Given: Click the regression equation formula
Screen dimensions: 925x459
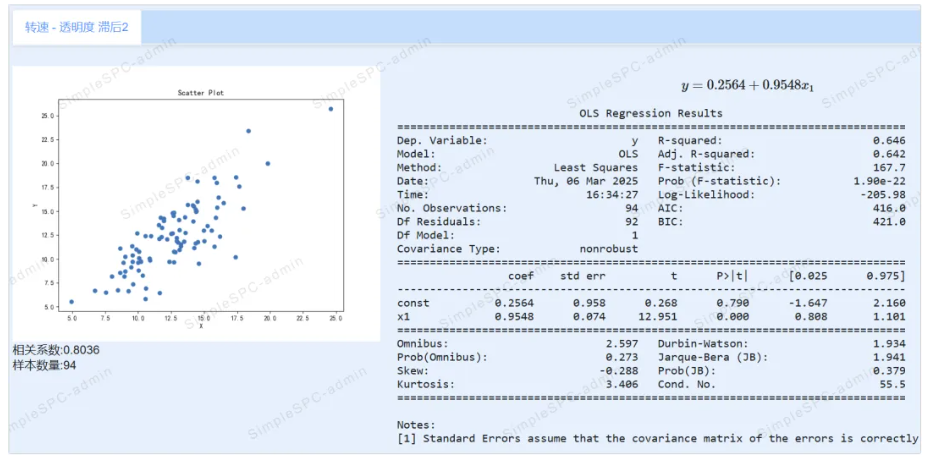Looking at the screenshot, I should click(747, 86).
